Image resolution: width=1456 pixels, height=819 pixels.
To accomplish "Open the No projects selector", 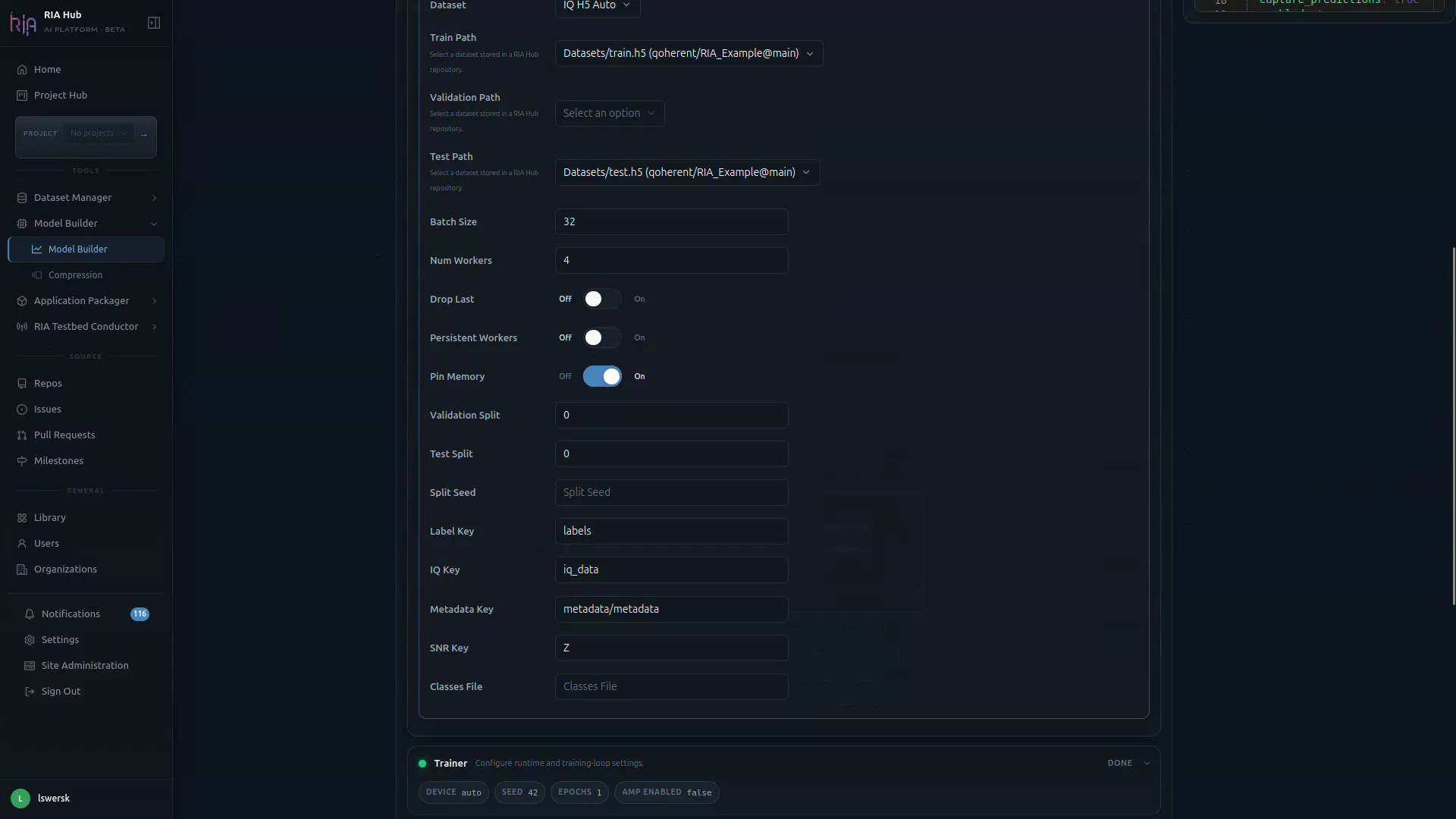I will coord(99,133).
